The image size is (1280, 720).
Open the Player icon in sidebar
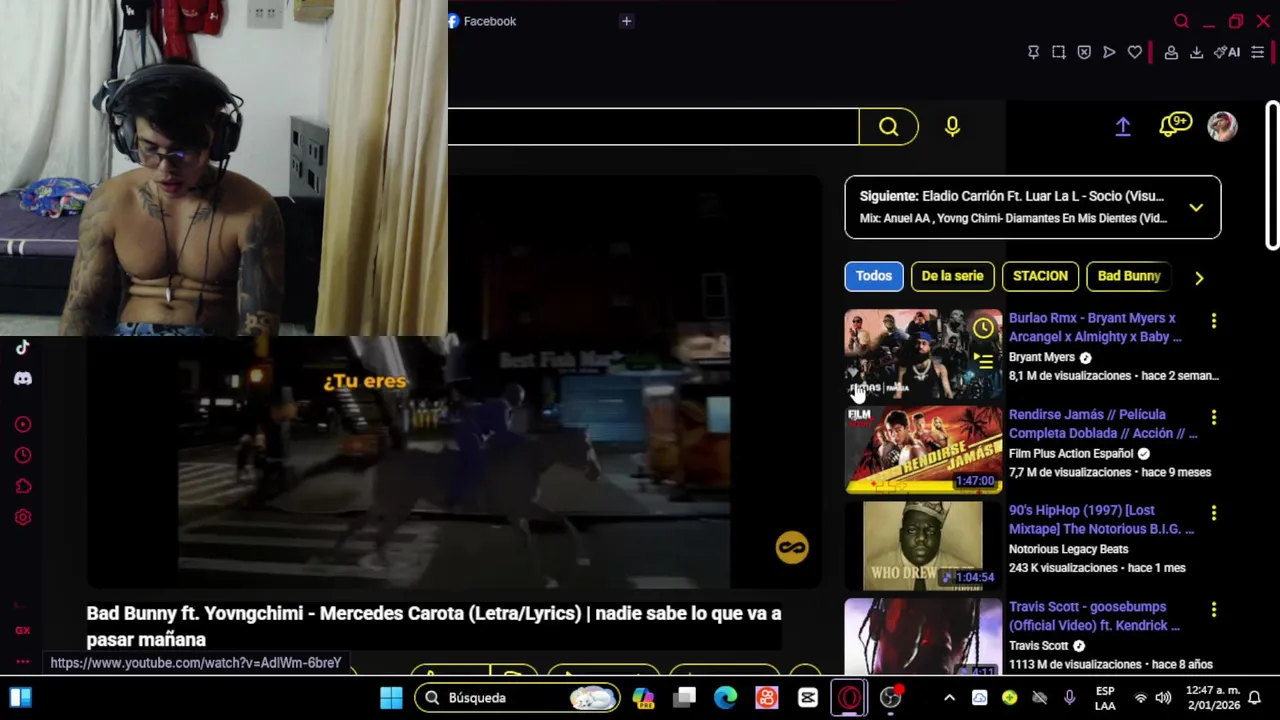pos(23,424)
